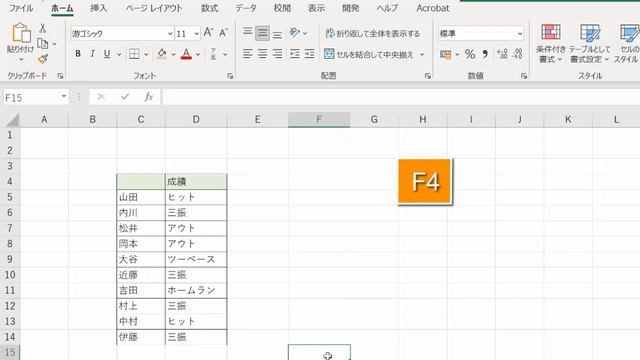Open テーブルとして書式設定 menu
This screenshot has height=360, width=640.
pyautogui.click(x=589, y=43)
